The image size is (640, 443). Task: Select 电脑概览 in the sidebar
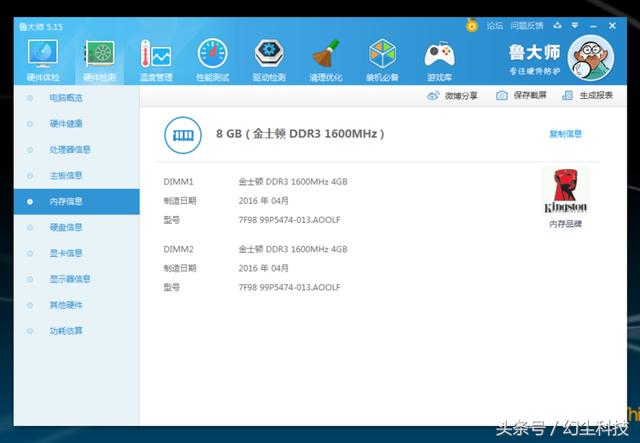pos(66,98)
